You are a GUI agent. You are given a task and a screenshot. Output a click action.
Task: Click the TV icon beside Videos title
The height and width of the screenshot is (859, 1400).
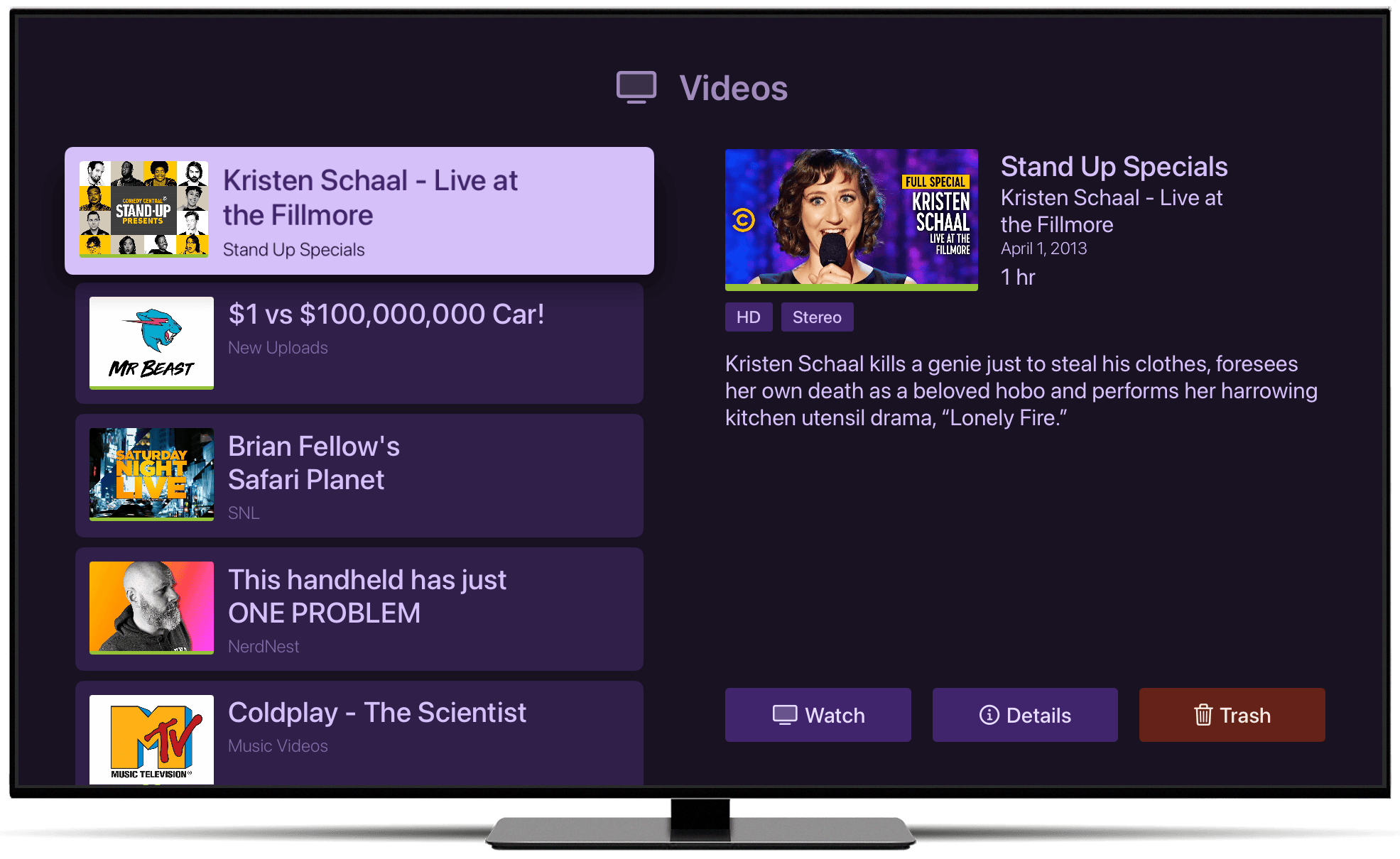coord(636,87)
